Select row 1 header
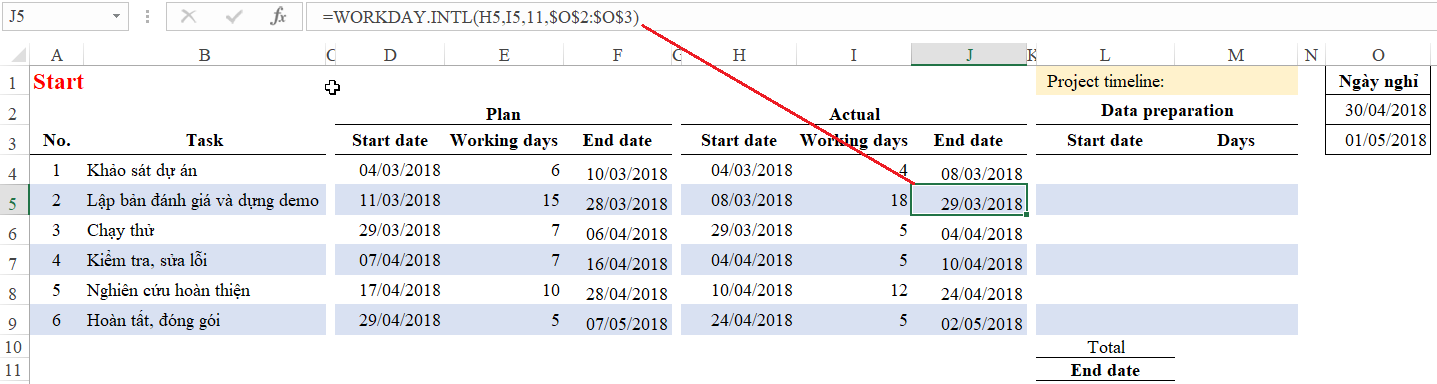This screenshot has width=1437, height=384. [x=14, y=82]
